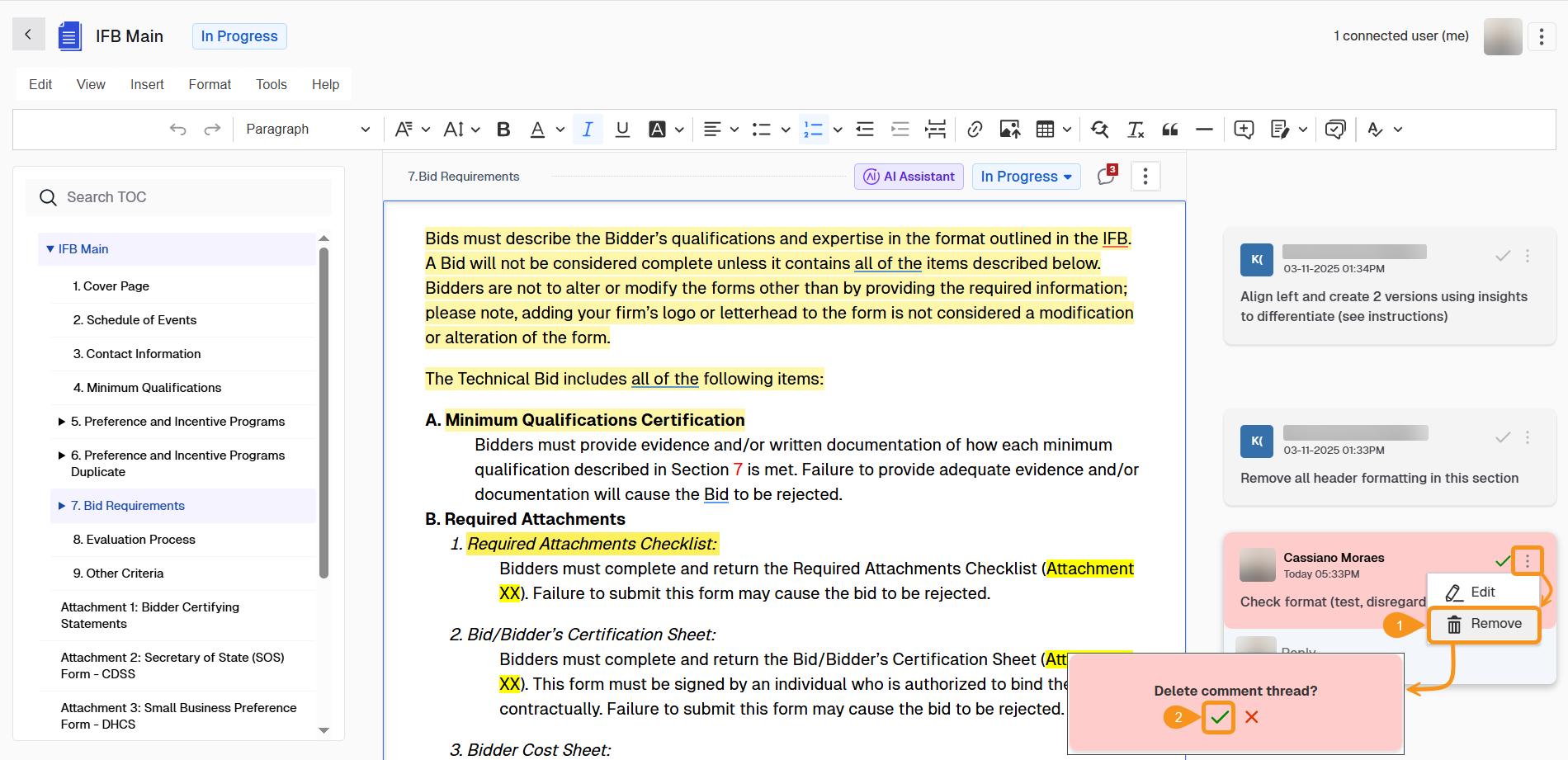Click the insert image icon
Screen dimensions: 1568x760
tap(1009, 130)
